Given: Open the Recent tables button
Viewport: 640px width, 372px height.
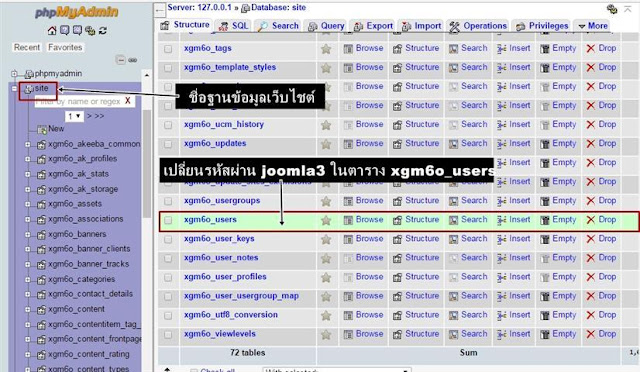Looking at the screenshot, I should (27, 47).
